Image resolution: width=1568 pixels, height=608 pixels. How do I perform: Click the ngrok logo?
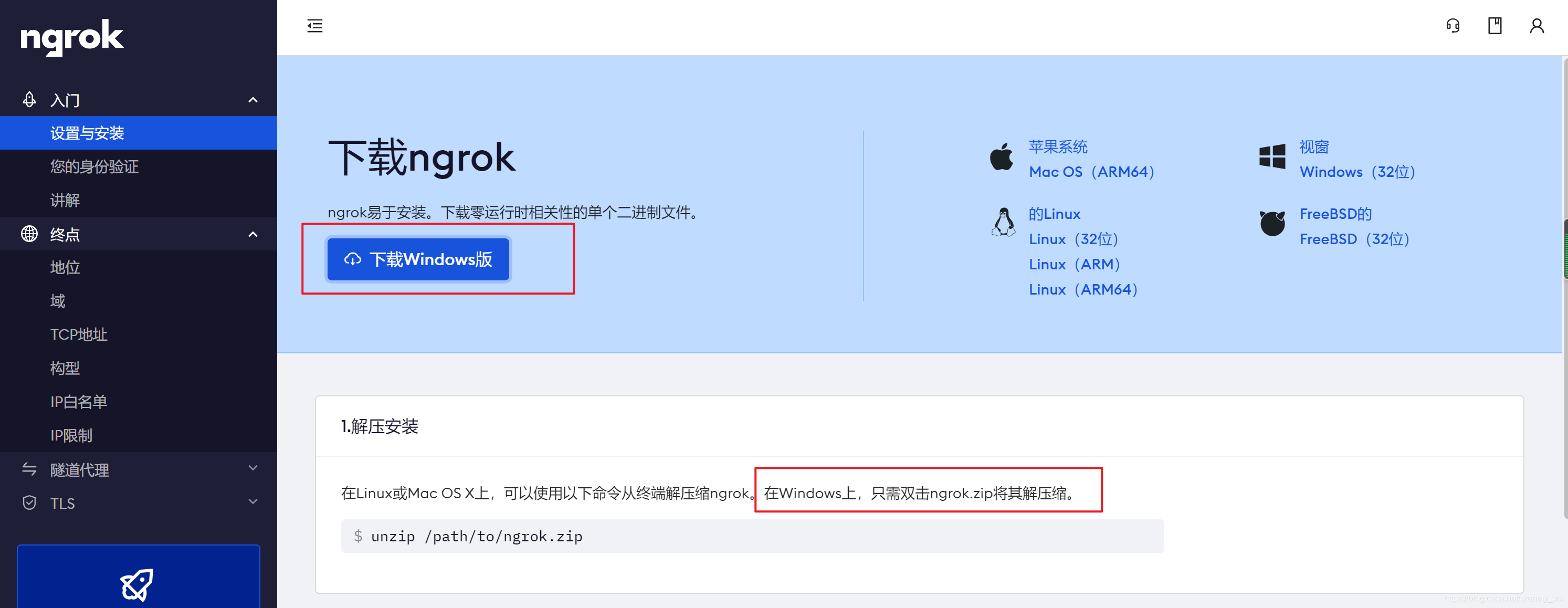(x=71, y=38)
